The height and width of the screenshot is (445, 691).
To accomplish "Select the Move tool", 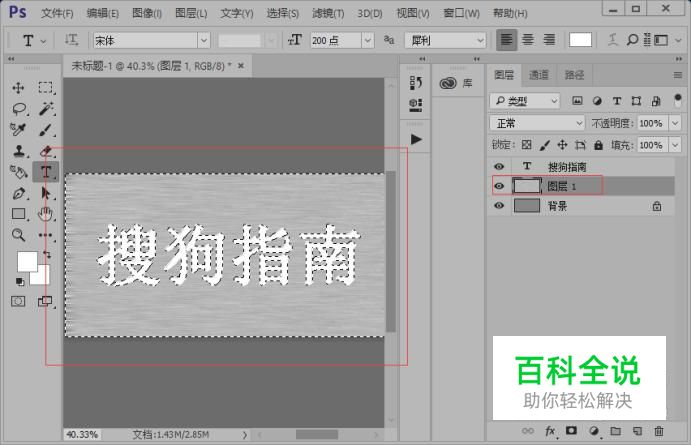I will coord(18,88).
